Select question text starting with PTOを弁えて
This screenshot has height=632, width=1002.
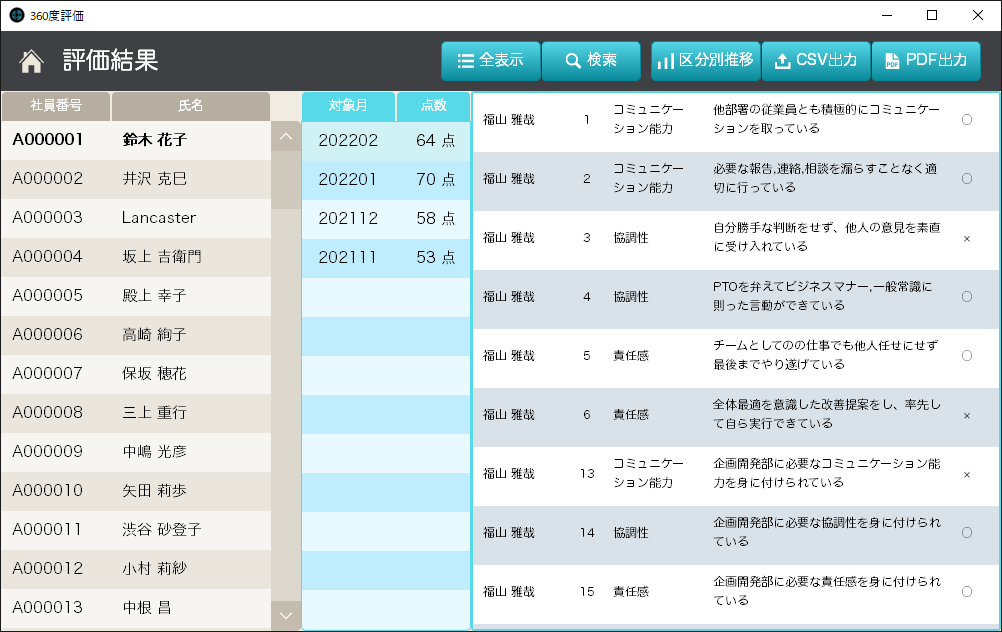click(x=822, y=296)
